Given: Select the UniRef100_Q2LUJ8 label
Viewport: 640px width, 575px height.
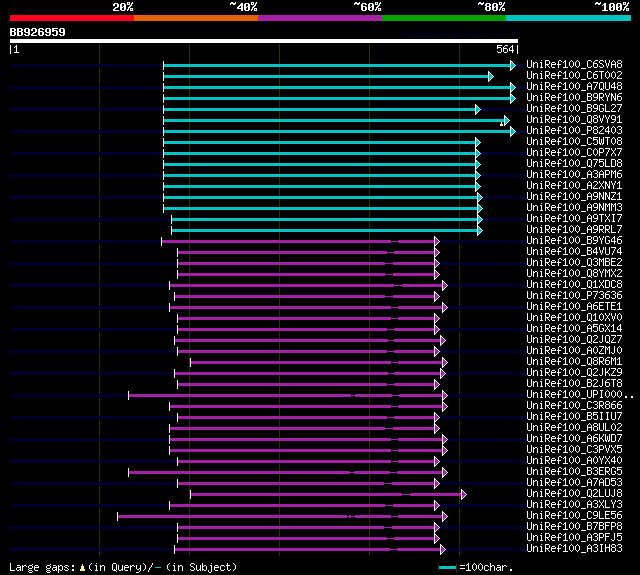Looking at the screenshot, I should click(574, 494).
